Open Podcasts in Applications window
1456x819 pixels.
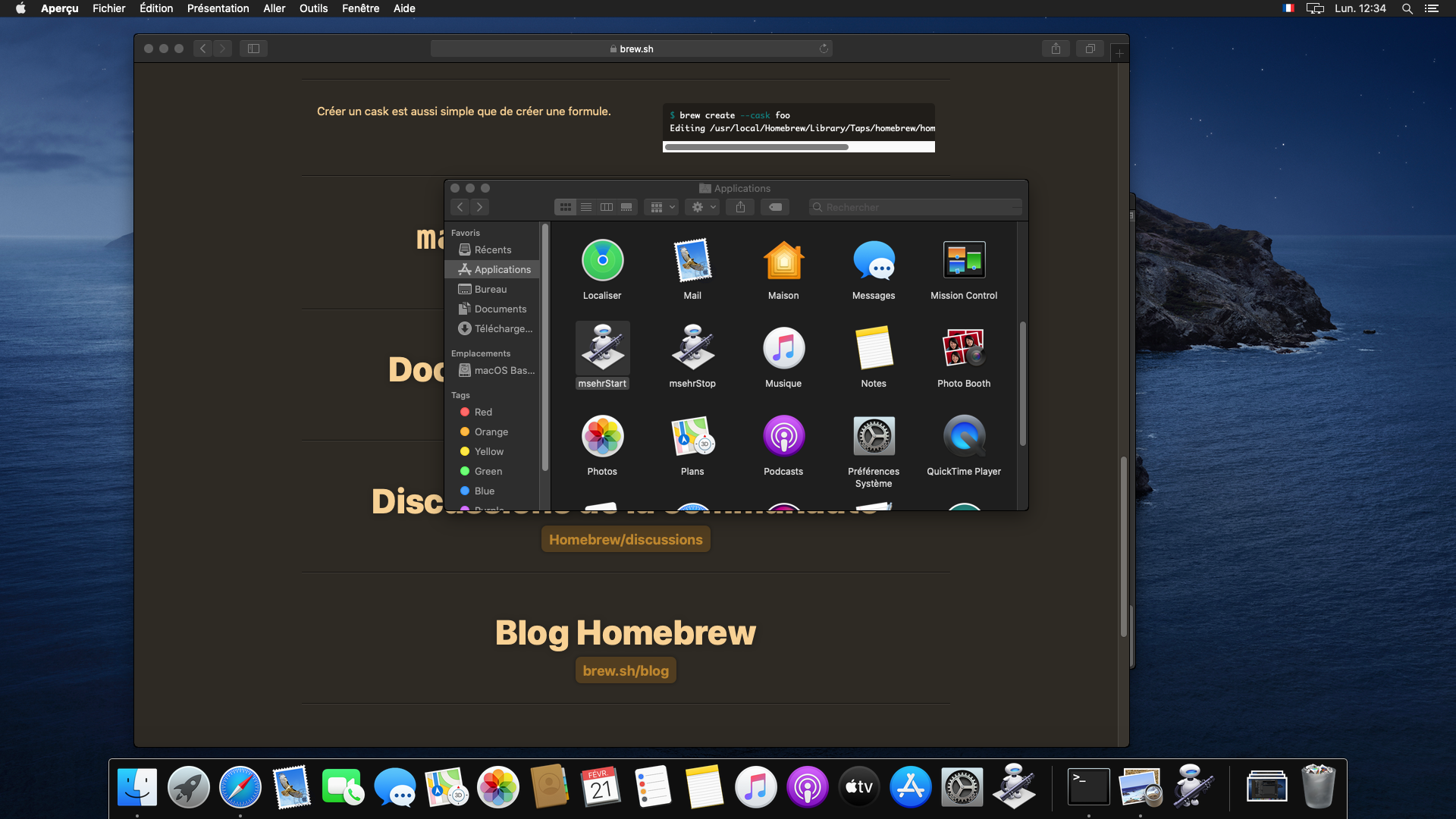click(783, 436)
